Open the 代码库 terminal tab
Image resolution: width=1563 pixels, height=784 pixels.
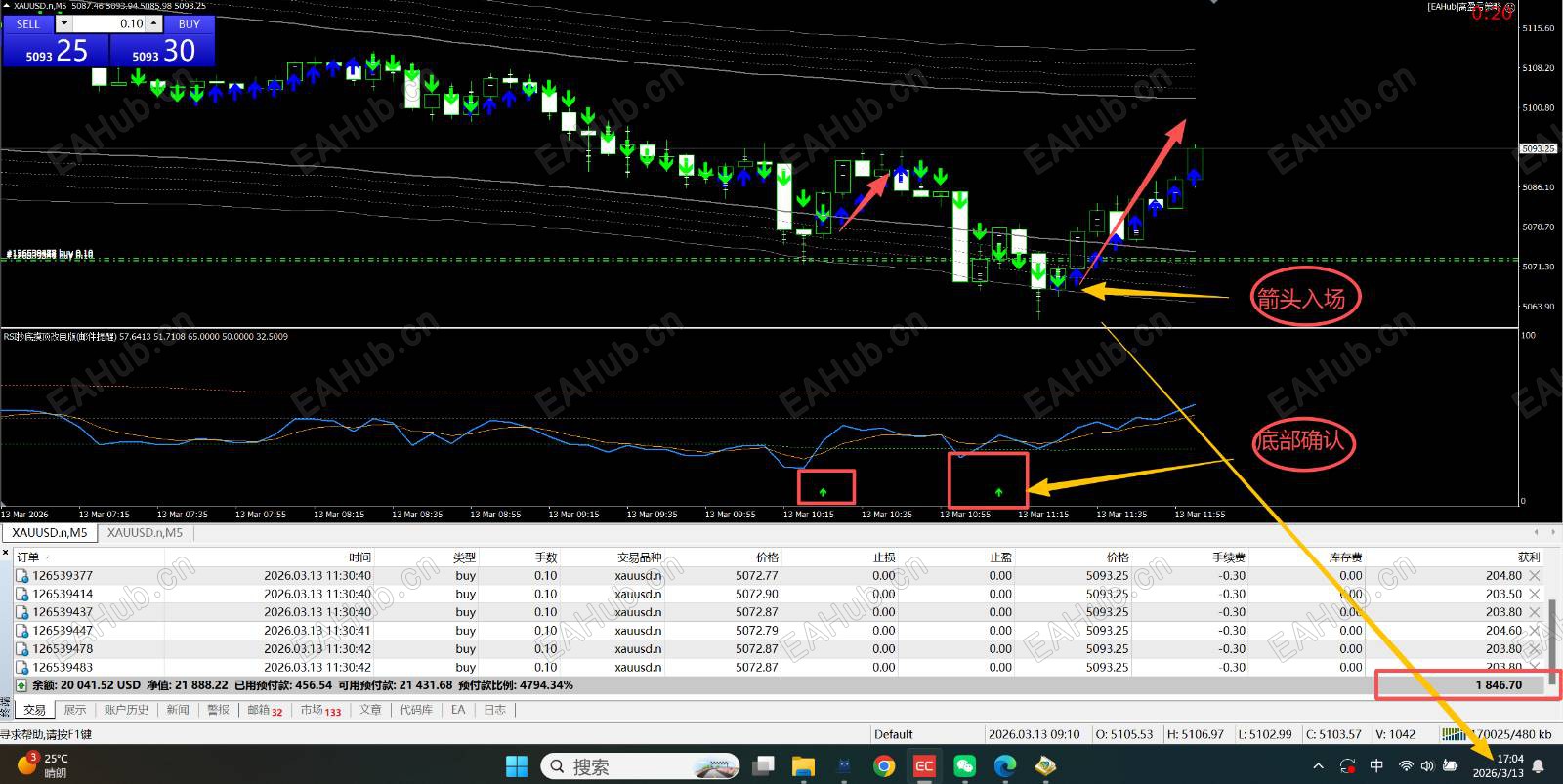[x=416, y=710]
